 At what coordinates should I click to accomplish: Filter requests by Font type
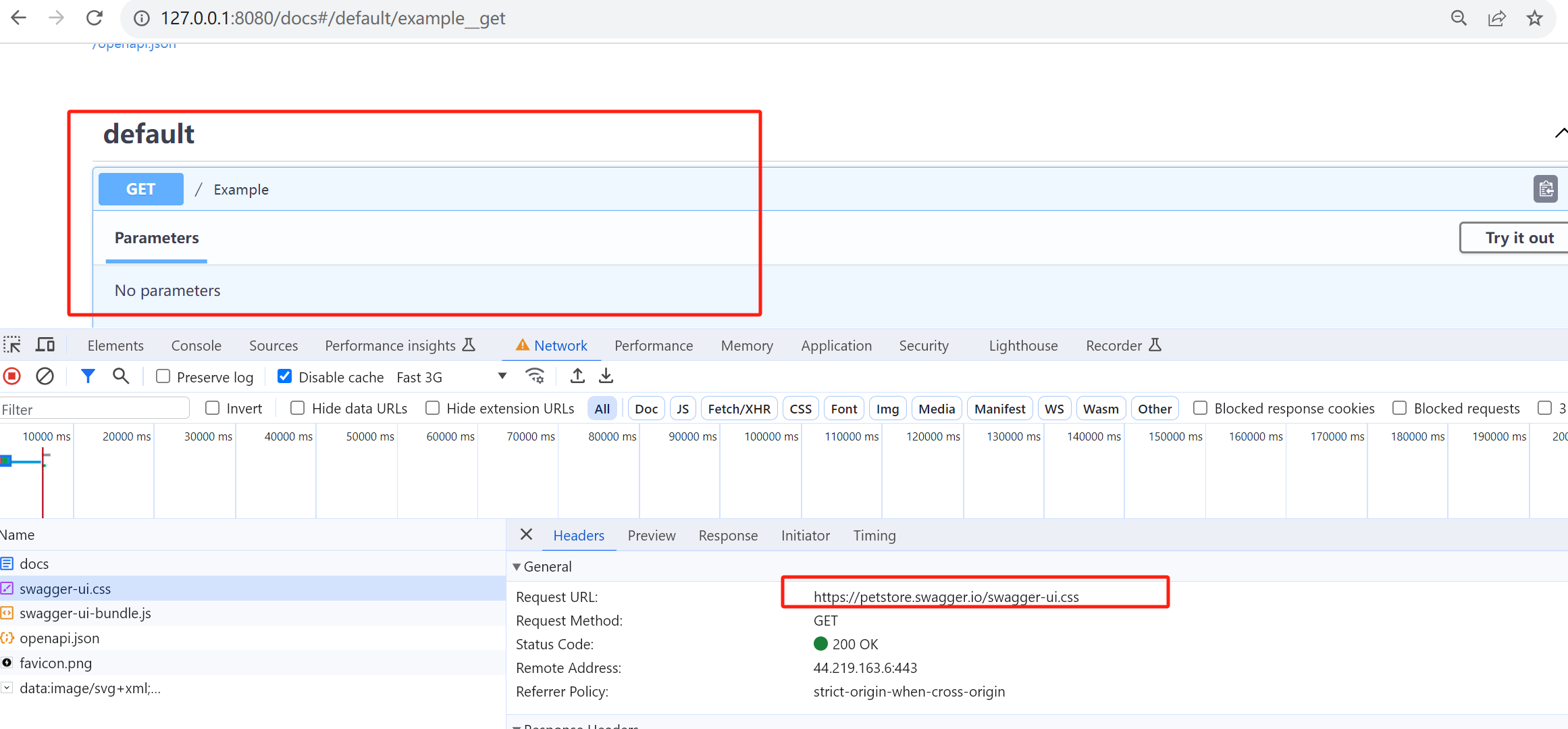[x=844, y=408]
